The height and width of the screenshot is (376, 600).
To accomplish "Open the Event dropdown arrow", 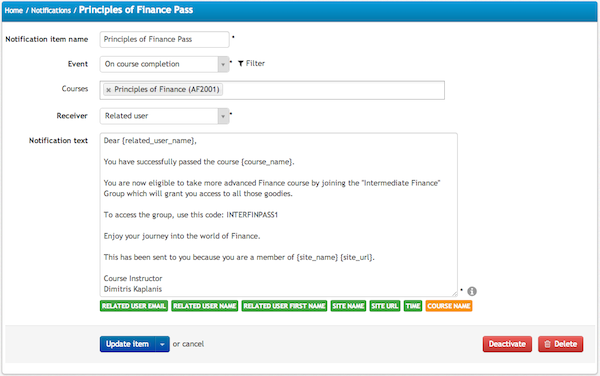I will [x=223, y=64].
